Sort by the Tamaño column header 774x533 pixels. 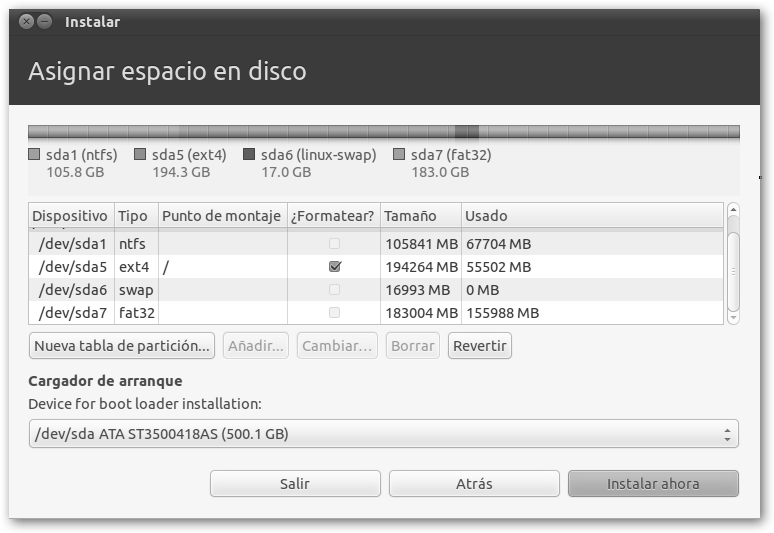[x=420, y=215]
